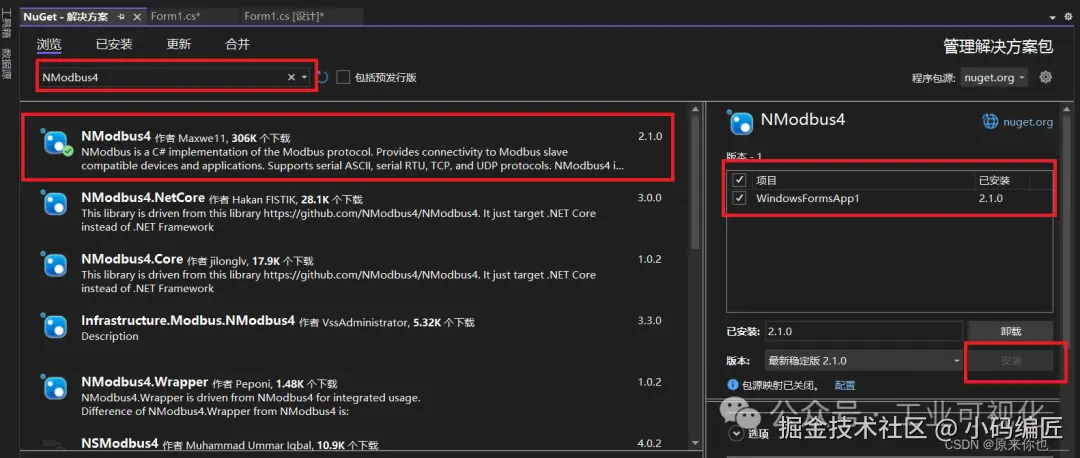The image size is (1080, 458).
Task: Click the pin icon on the NuGet tab
Action: [x=121, y=16]
